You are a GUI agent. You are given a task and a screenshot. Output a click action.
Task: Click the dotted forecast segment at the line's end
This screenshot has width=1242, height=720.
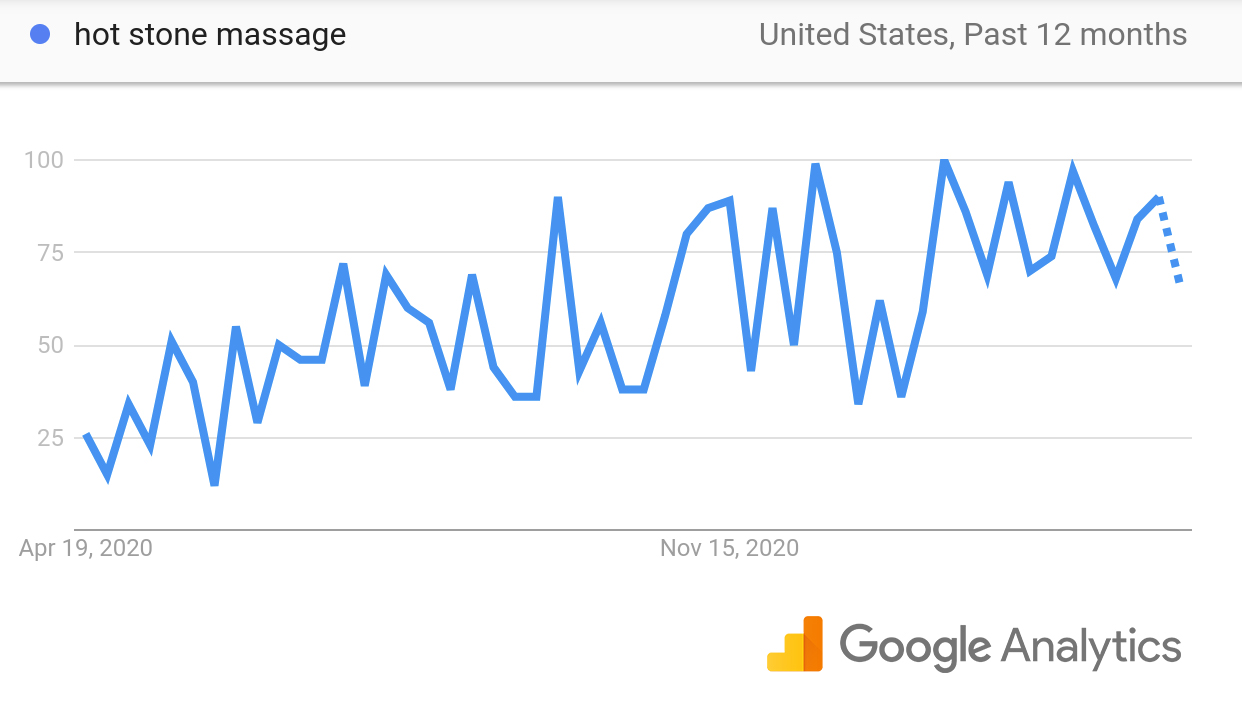coord(1169,240)
